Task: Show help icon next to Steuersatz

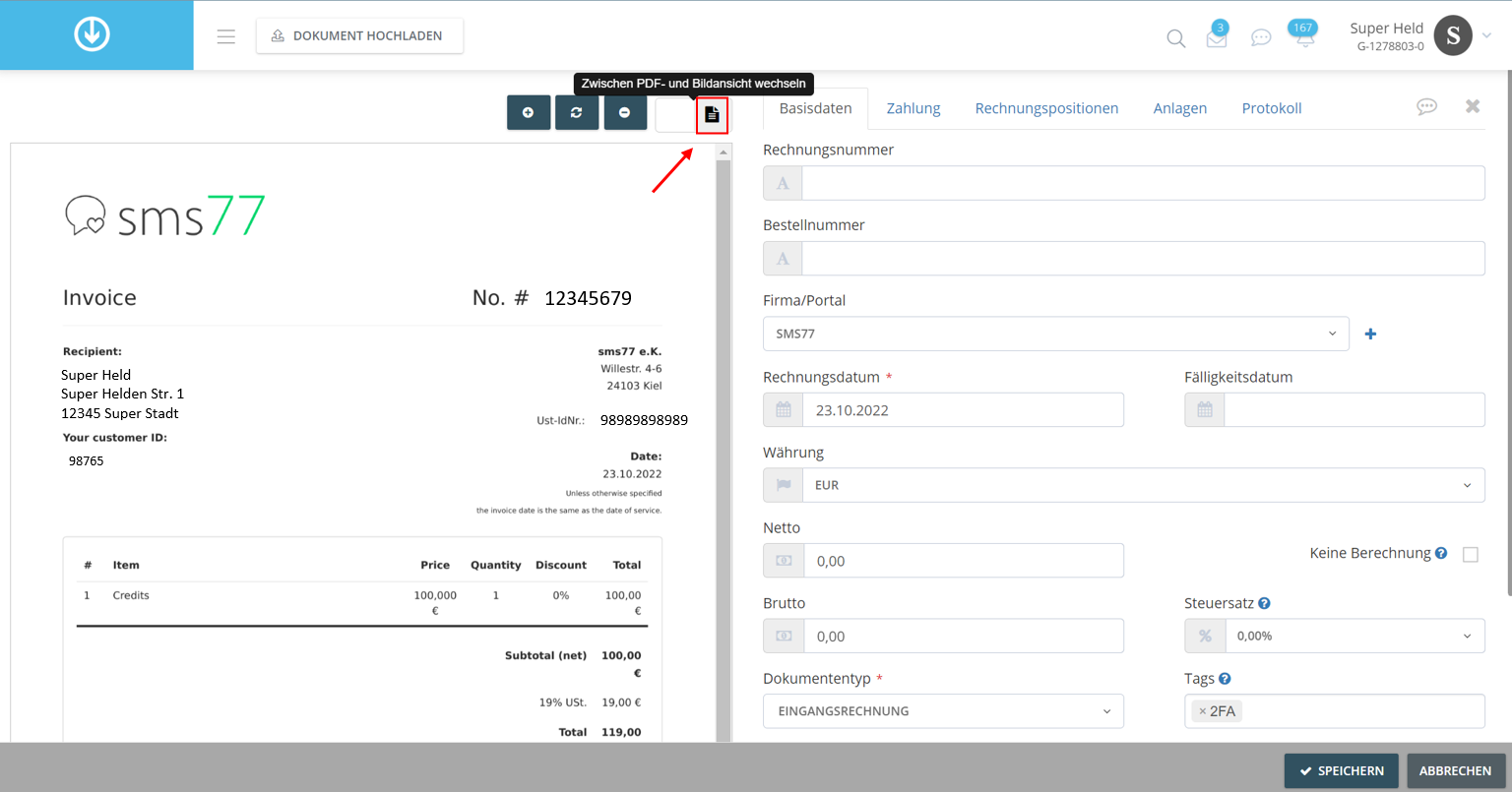Action: tap(1264, 603)
